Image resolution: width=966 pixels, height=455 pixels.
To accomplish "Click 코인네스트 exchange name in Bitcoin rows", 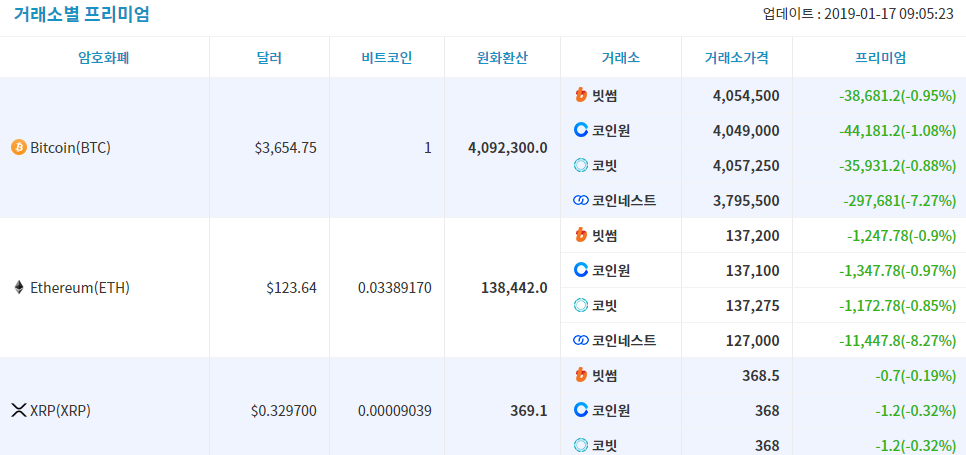I will [x=624, y=201].
